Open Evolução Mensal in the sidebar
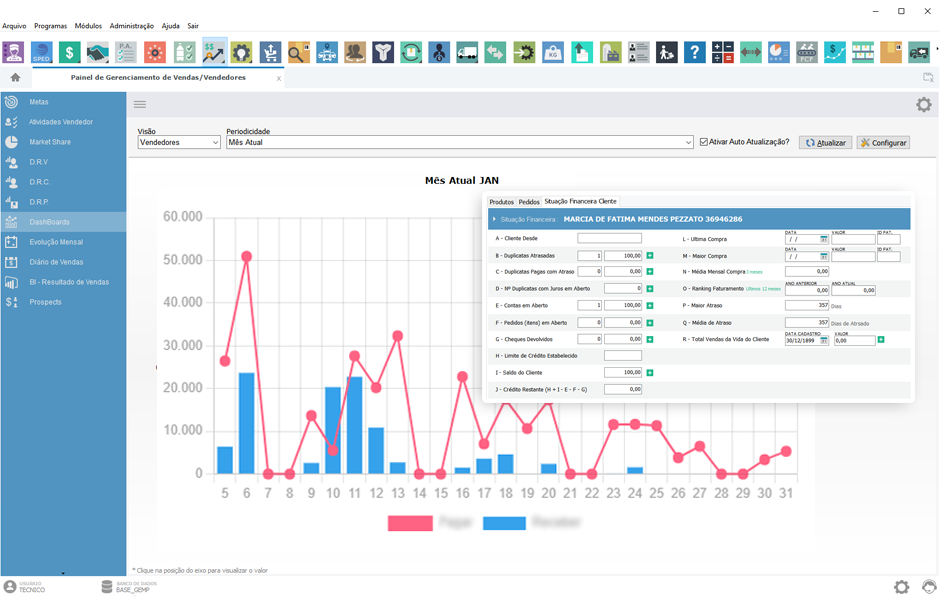Screen dimensions: 942x597 pyautogui.click(x=63, y=242)
